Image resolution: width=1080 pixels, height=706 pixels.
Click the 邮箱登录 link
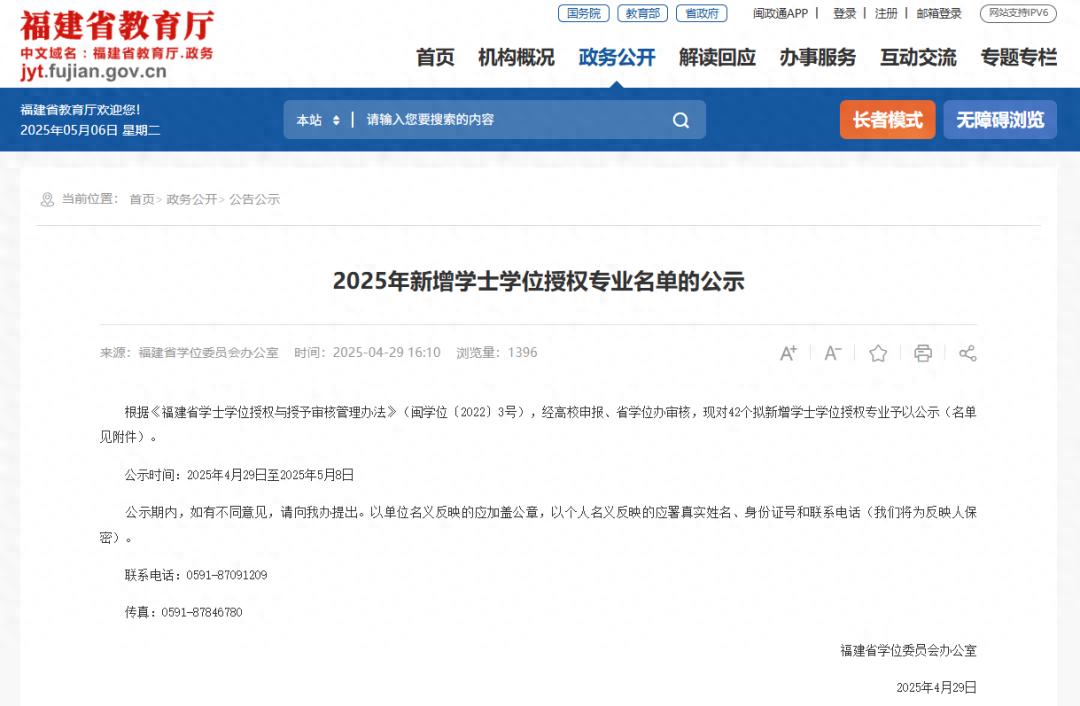click(x=939, y=14)
